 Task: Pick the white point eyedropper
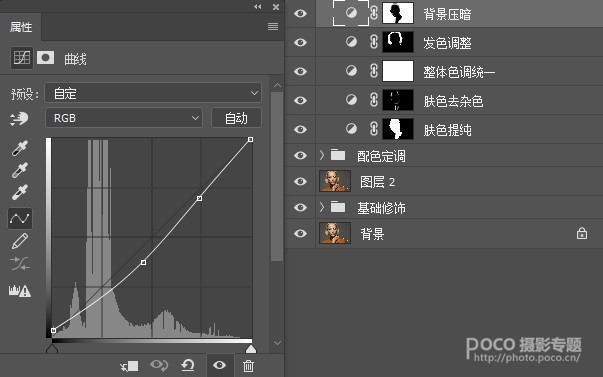(20, 192)
